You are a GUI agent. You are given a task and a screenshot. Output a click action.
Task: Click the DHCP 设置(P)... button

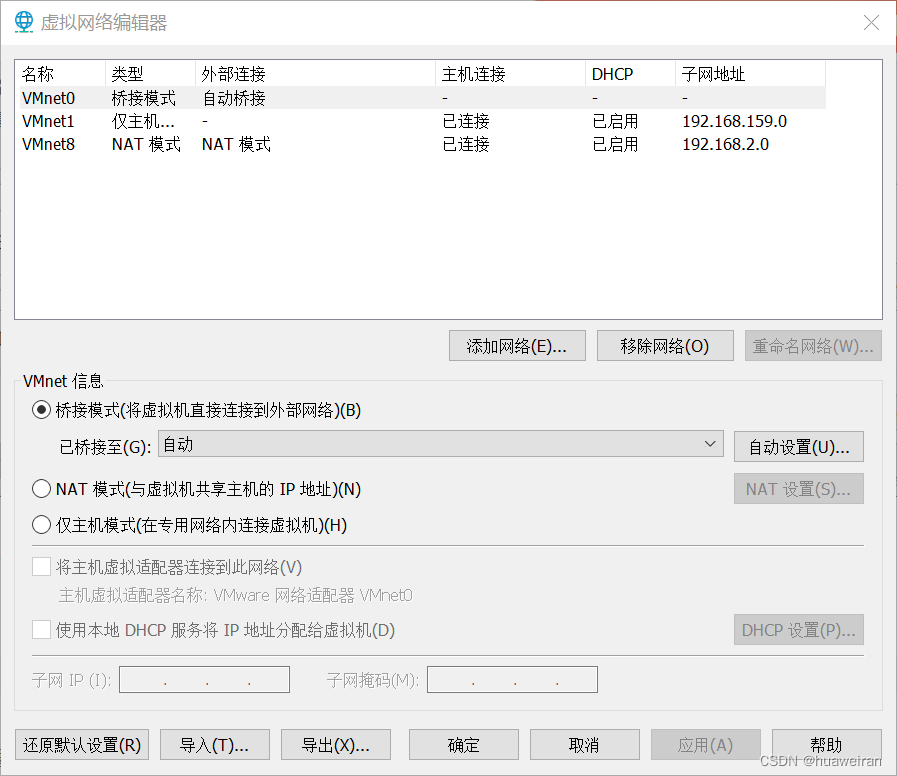tap(799, 629)
